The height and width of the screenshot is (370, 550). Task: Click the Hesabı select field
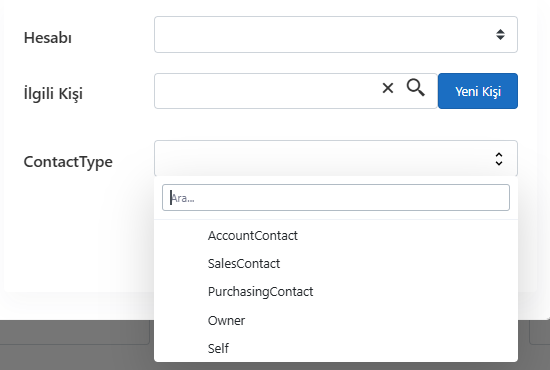click(336, 34)
